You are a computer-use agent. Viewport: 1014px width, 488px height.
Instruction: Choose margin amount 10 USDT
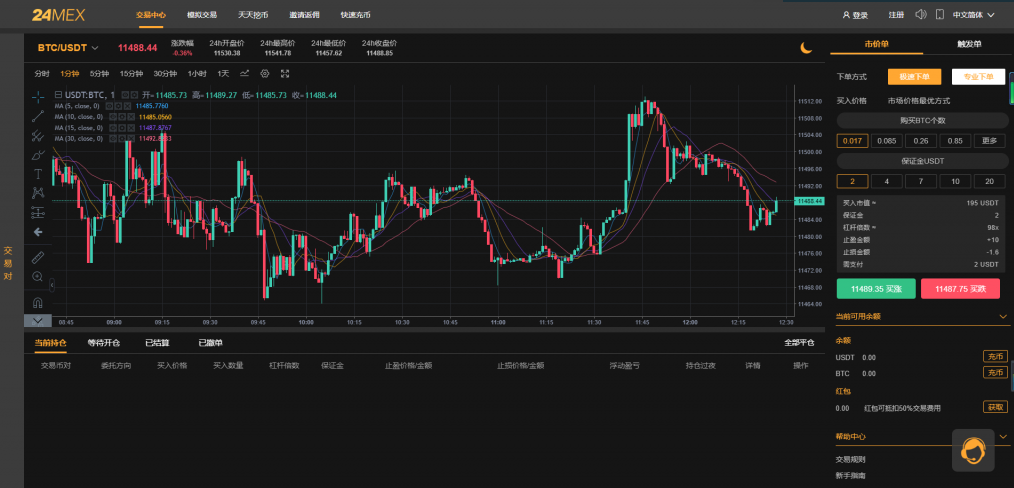click(956, 181)
